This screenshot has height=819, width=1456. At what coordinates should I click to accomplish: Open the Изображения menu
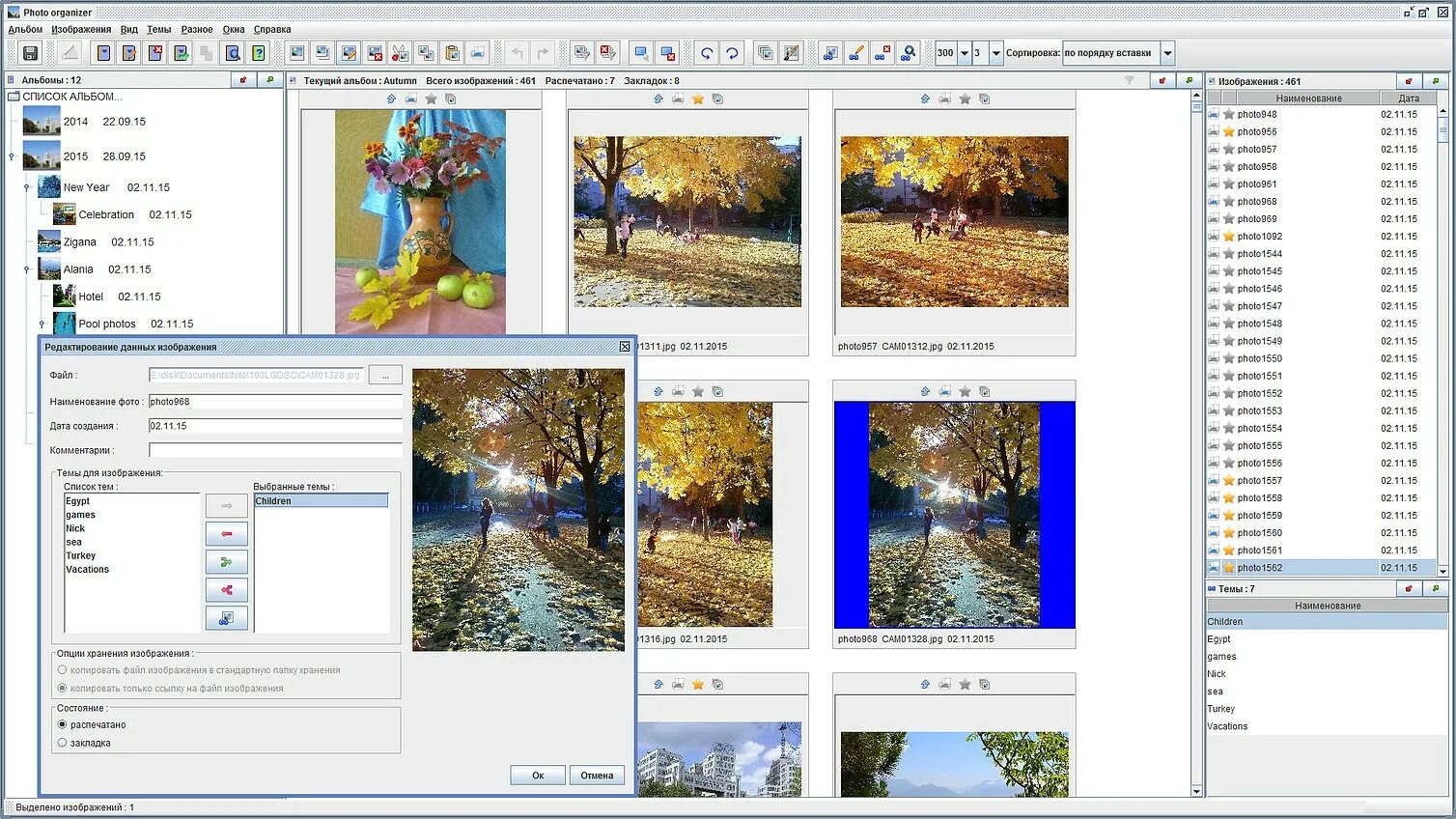click(x=81, y=29)
